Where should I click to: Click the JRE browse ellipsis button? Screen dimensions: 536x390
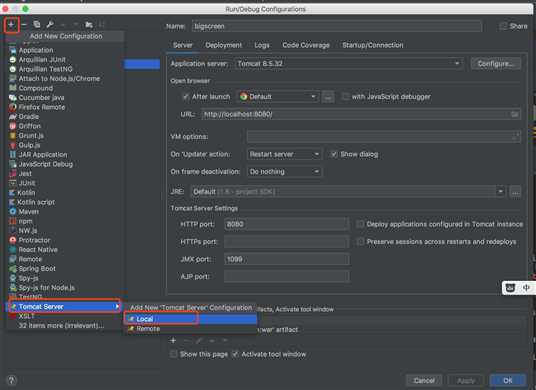[x=515, y=191]
